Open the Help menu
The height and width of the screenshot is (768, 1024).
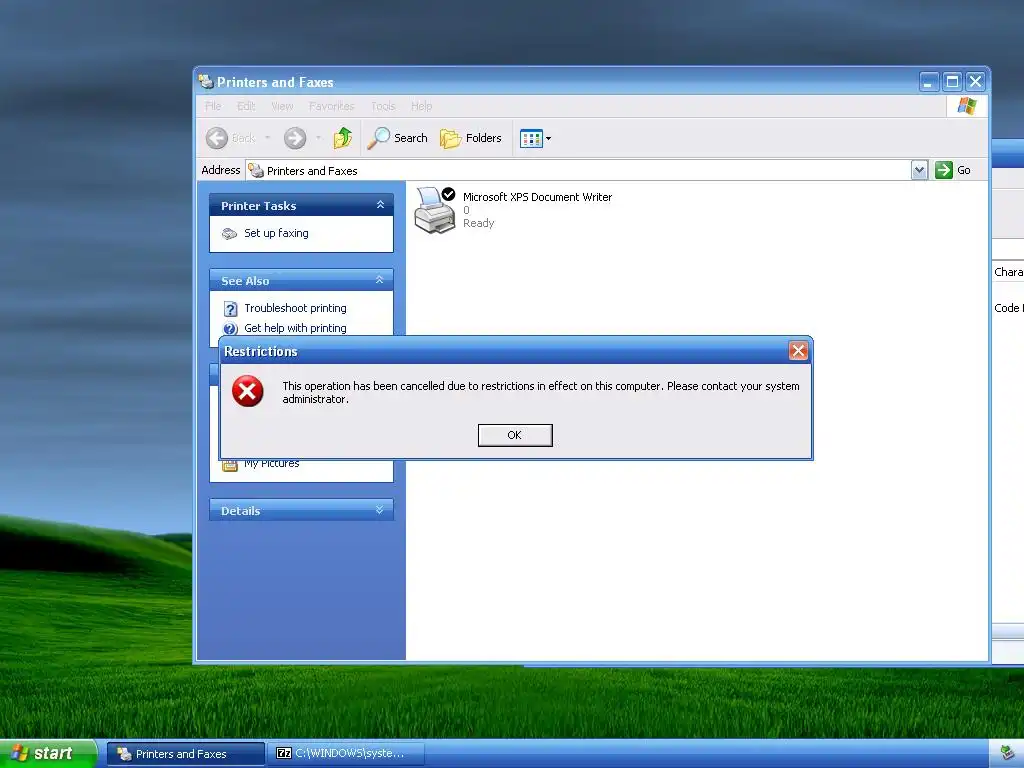pyautogui.click(x=421, y=106)
